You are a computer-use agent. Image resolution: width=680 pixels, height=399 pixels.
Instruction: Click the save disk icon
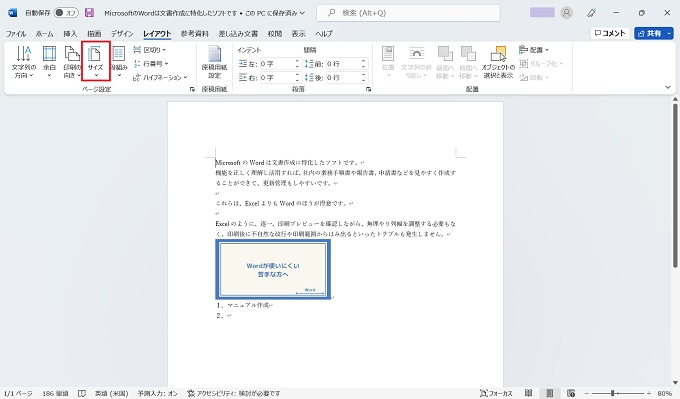(x=89, y=13)
